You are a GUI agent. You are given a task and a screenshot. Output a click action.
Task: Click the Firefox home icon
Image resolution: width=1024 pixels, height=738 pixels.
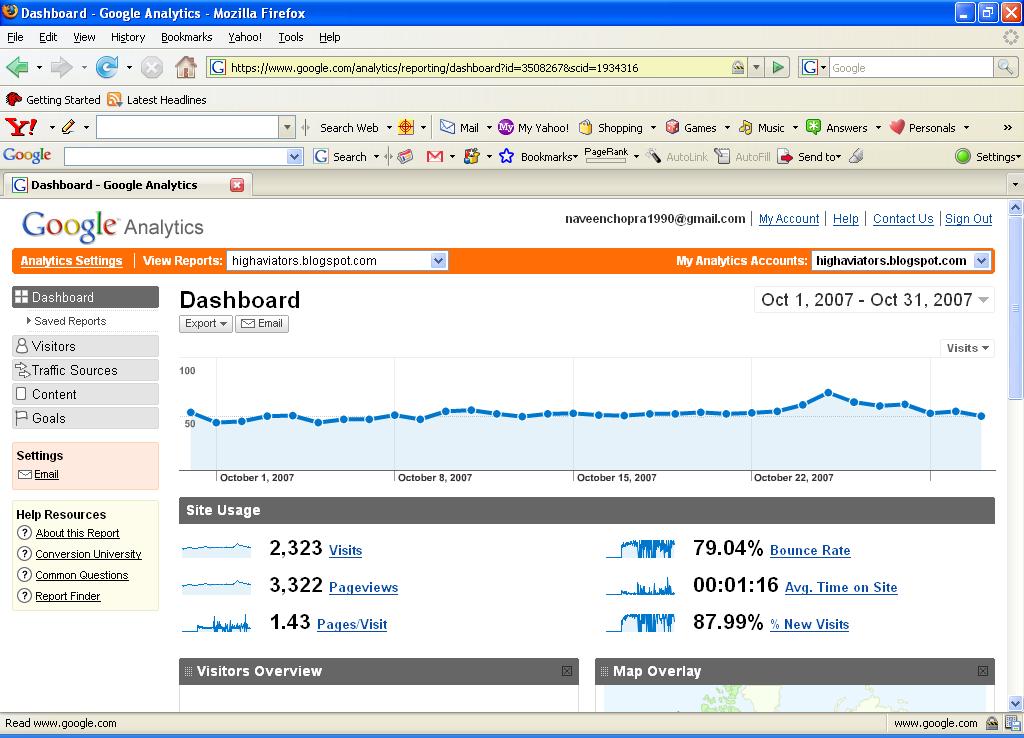186,67
